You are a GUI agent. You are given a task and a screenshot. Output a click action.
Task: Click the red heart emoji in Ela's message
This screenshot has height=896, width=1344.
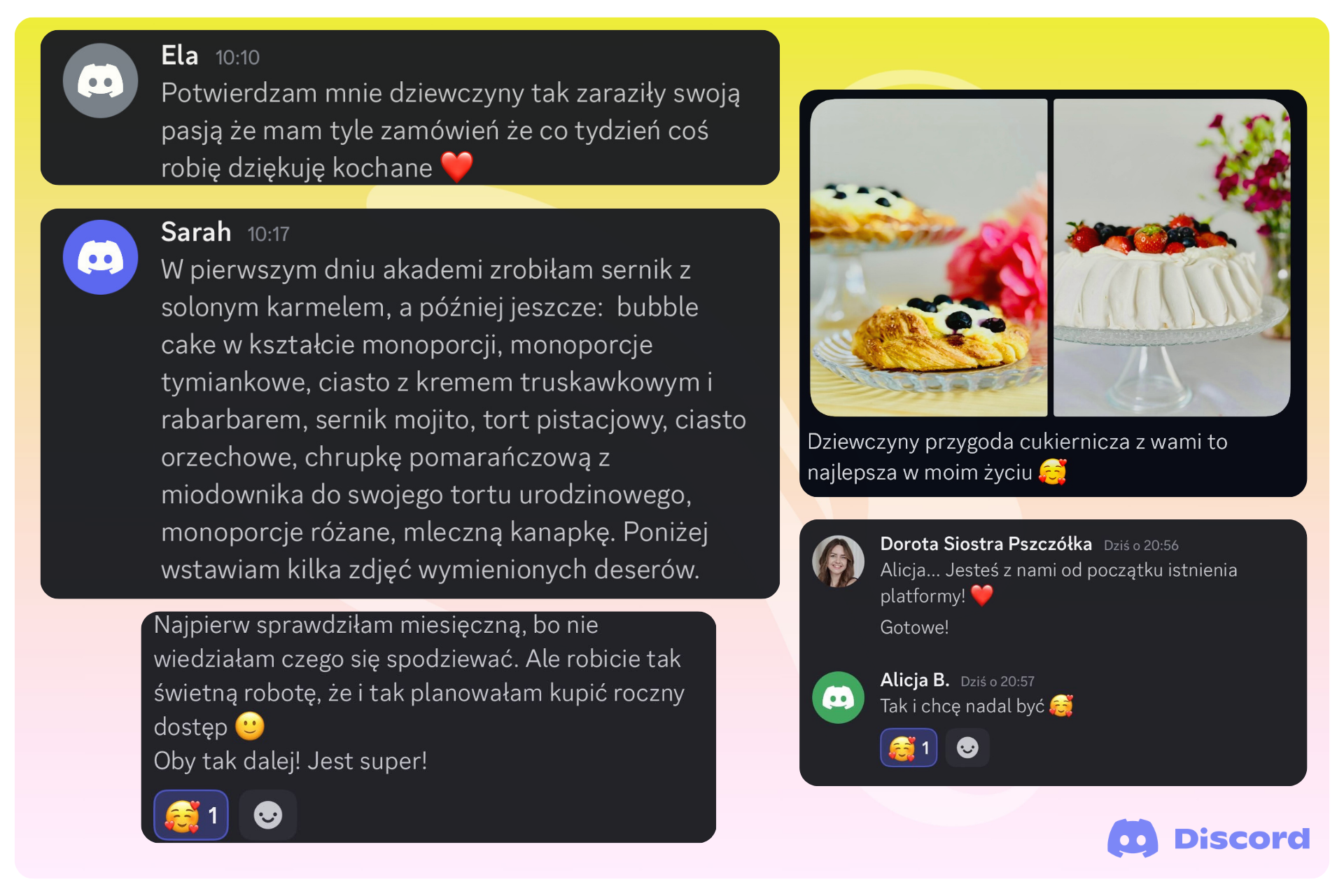(x=457, y=167)
